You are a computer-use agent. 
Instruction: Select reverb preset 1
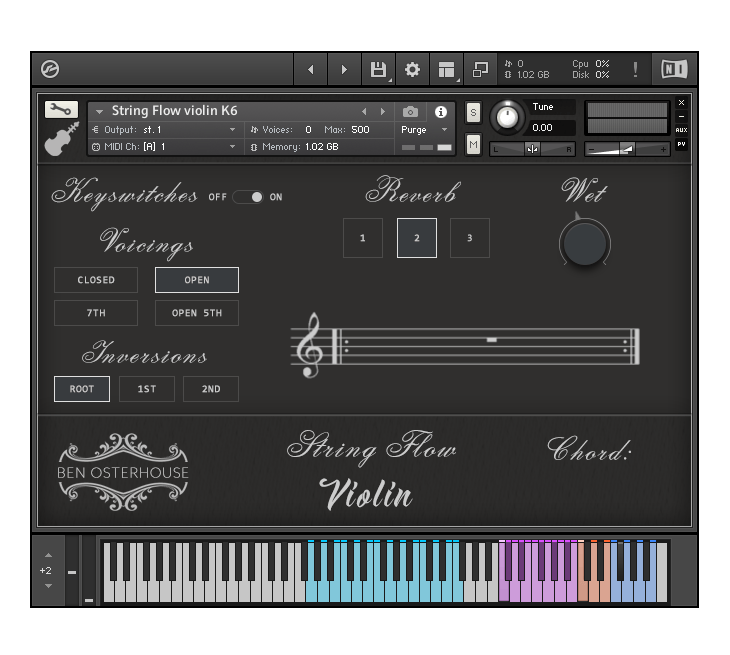(362, 238)
